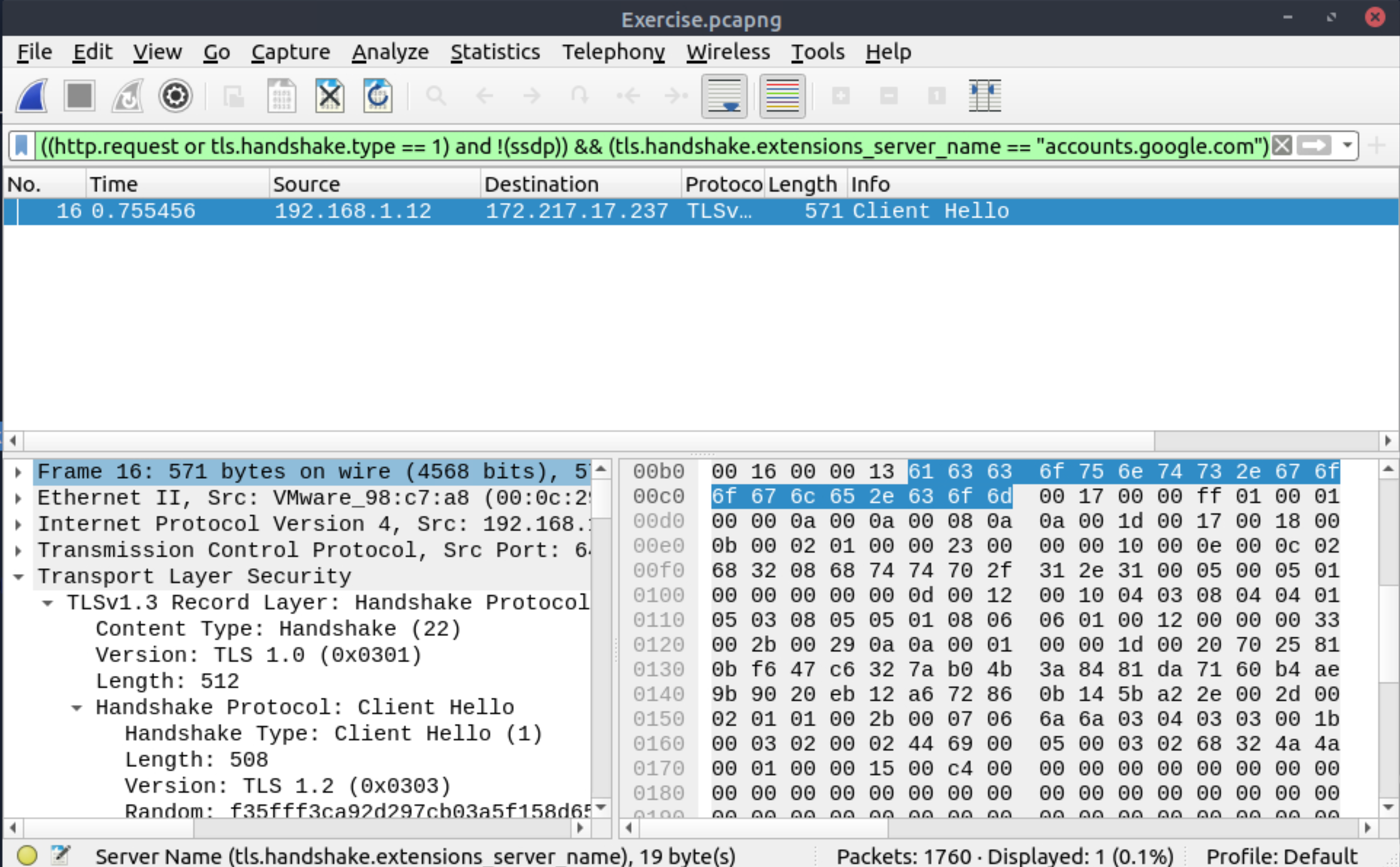Viewport: 1400px width, 867px height.
Task: Zoom in the main window text
Action: tap(841, 95)
